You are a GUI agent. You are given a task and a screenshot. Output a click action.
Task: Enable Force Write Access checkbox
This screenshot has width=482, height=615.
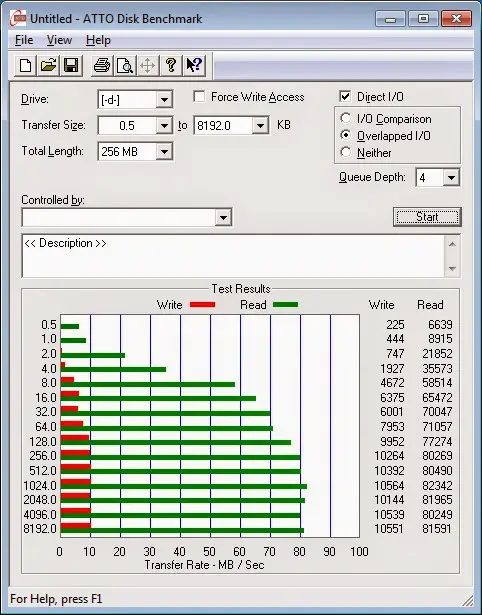pos(199,96)
